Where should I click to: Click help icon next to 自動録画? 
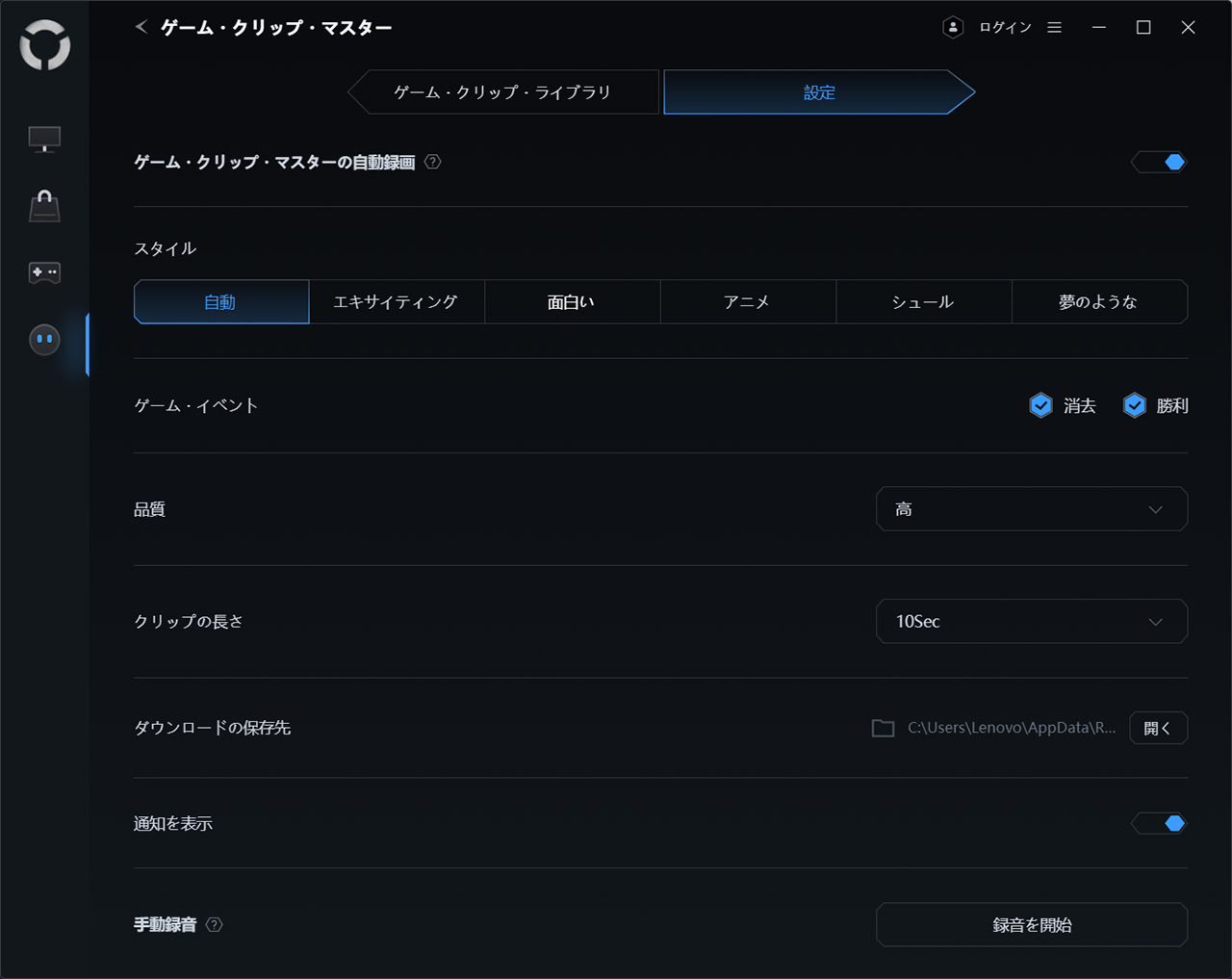(x=433, y=162)
